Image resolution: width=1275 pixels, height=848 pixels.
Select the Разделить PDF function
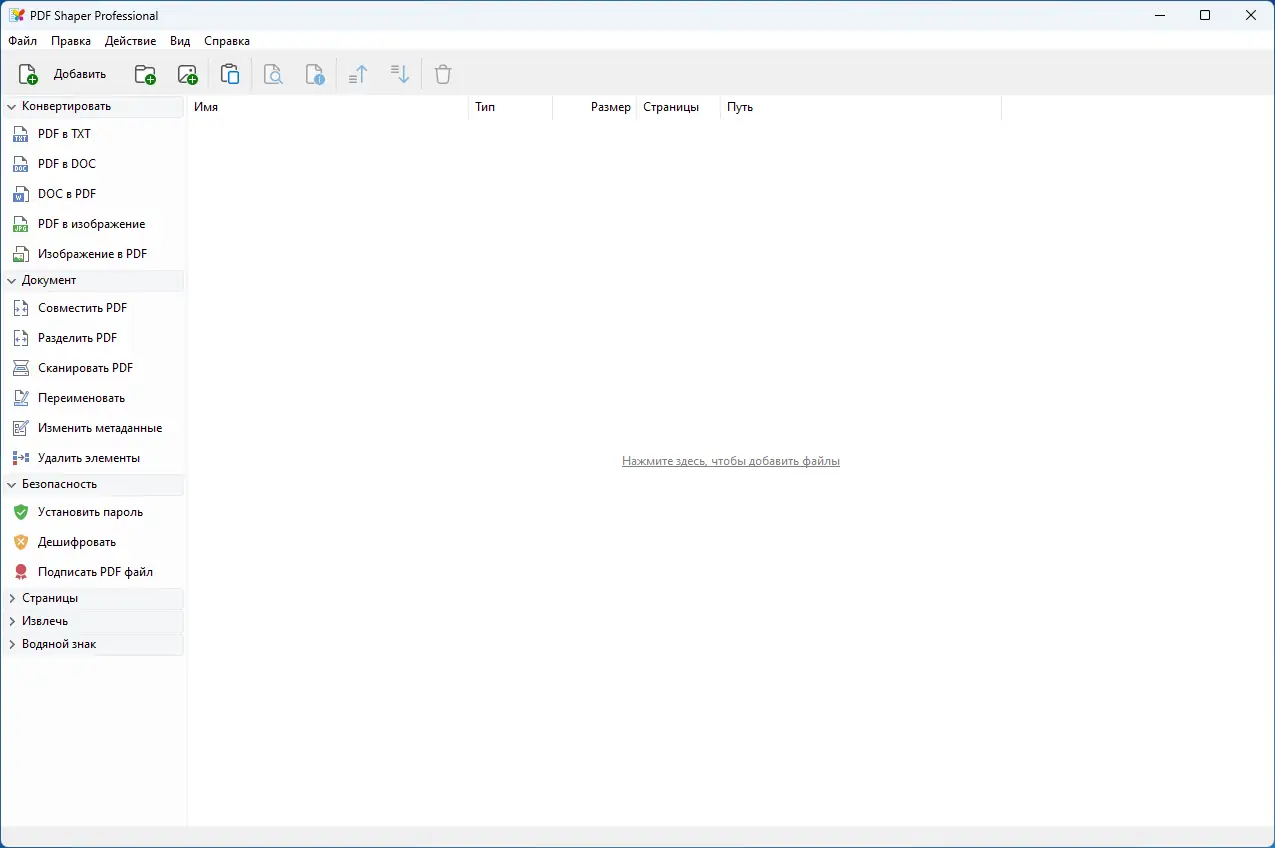tap(80, 337)
